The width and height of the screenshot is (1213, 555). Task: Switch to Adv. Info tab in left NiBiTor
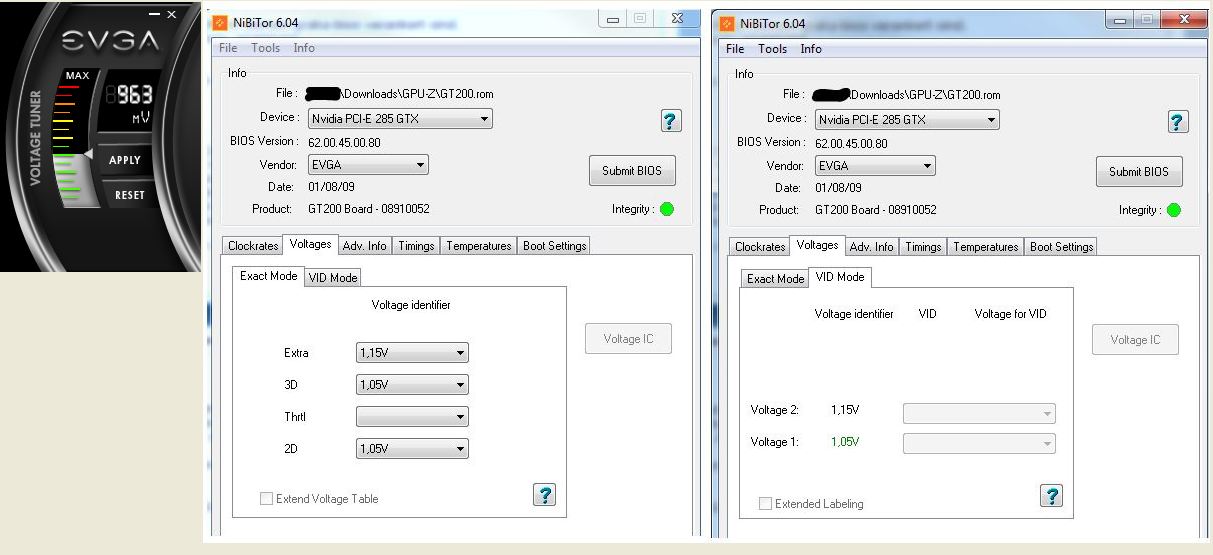coord(364,246)
